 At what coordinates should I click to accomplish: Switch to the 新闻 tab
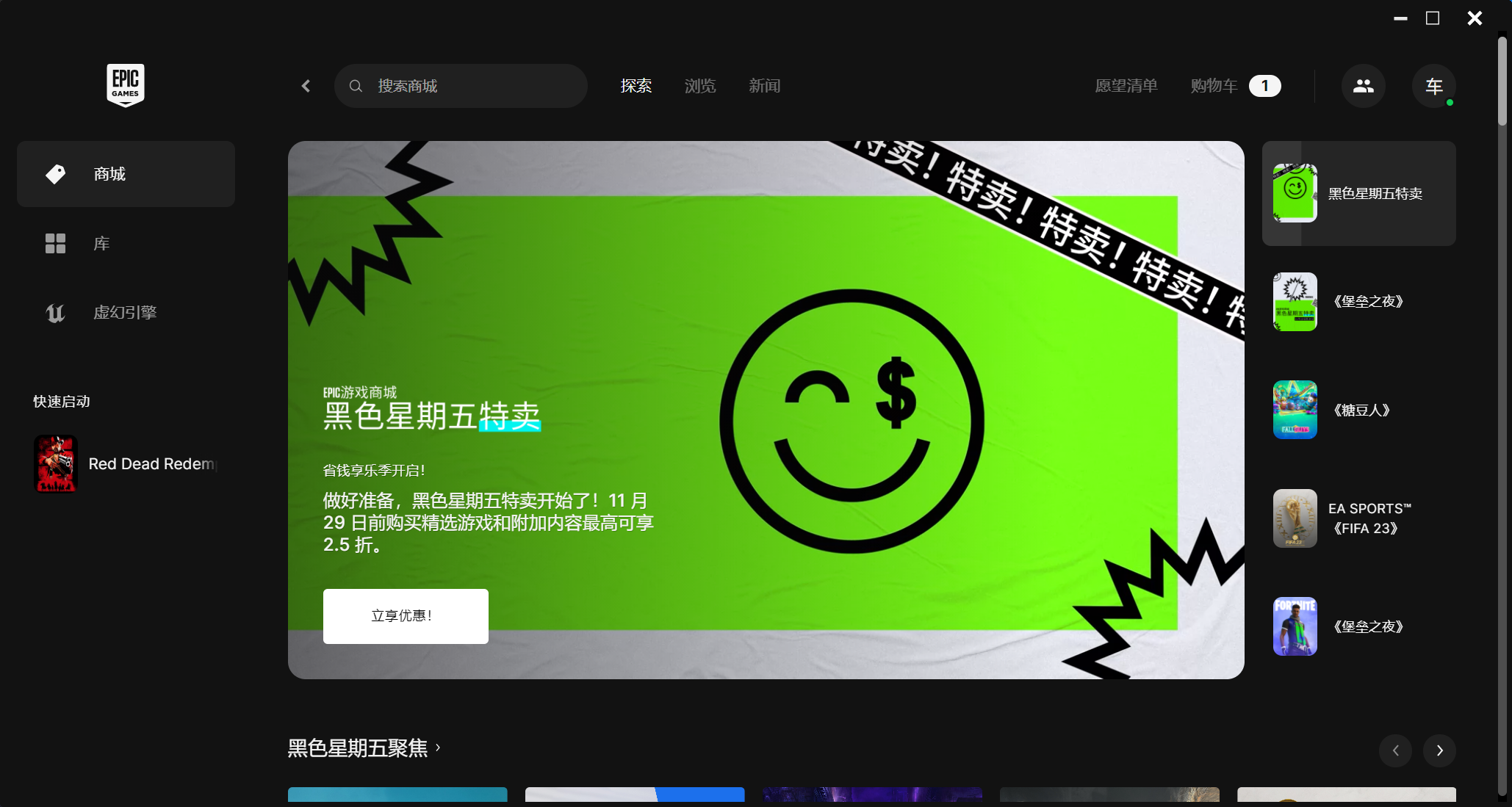(x=765, y=86)
